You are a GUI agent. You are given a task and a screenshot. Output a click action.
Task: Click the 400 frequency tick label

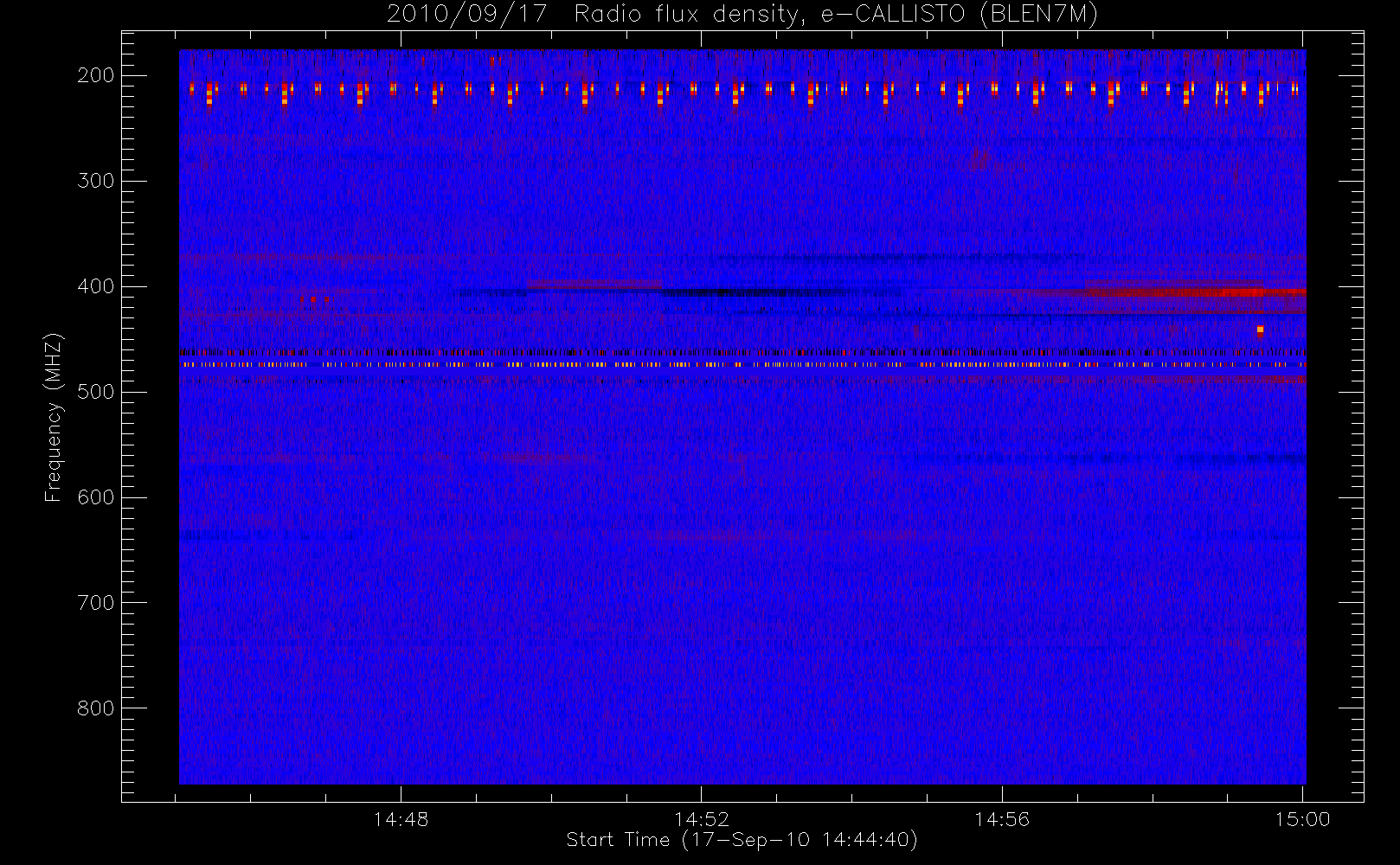(95, 286)
